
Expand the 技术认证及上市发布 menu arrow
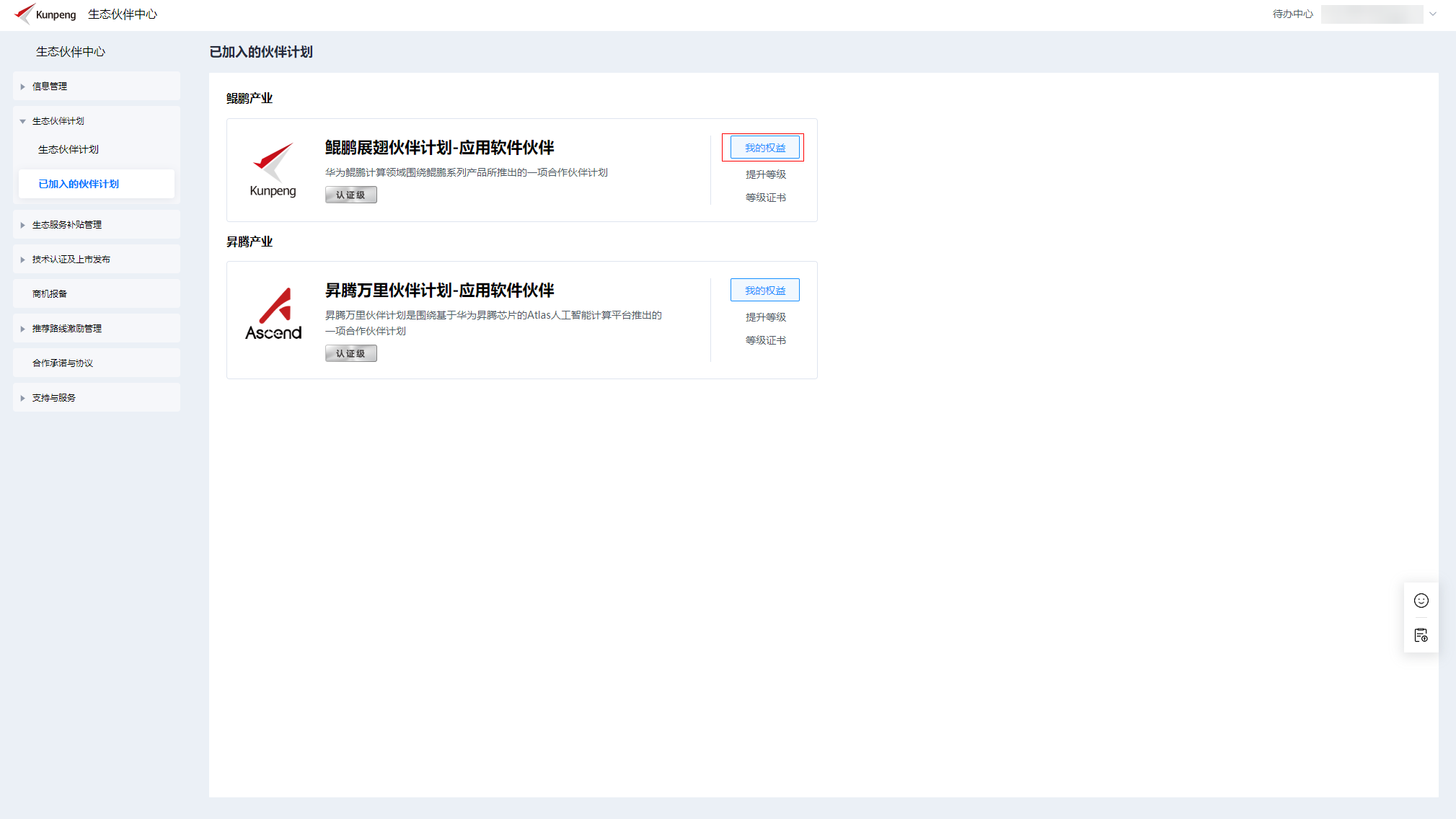[x=23, y=260]
